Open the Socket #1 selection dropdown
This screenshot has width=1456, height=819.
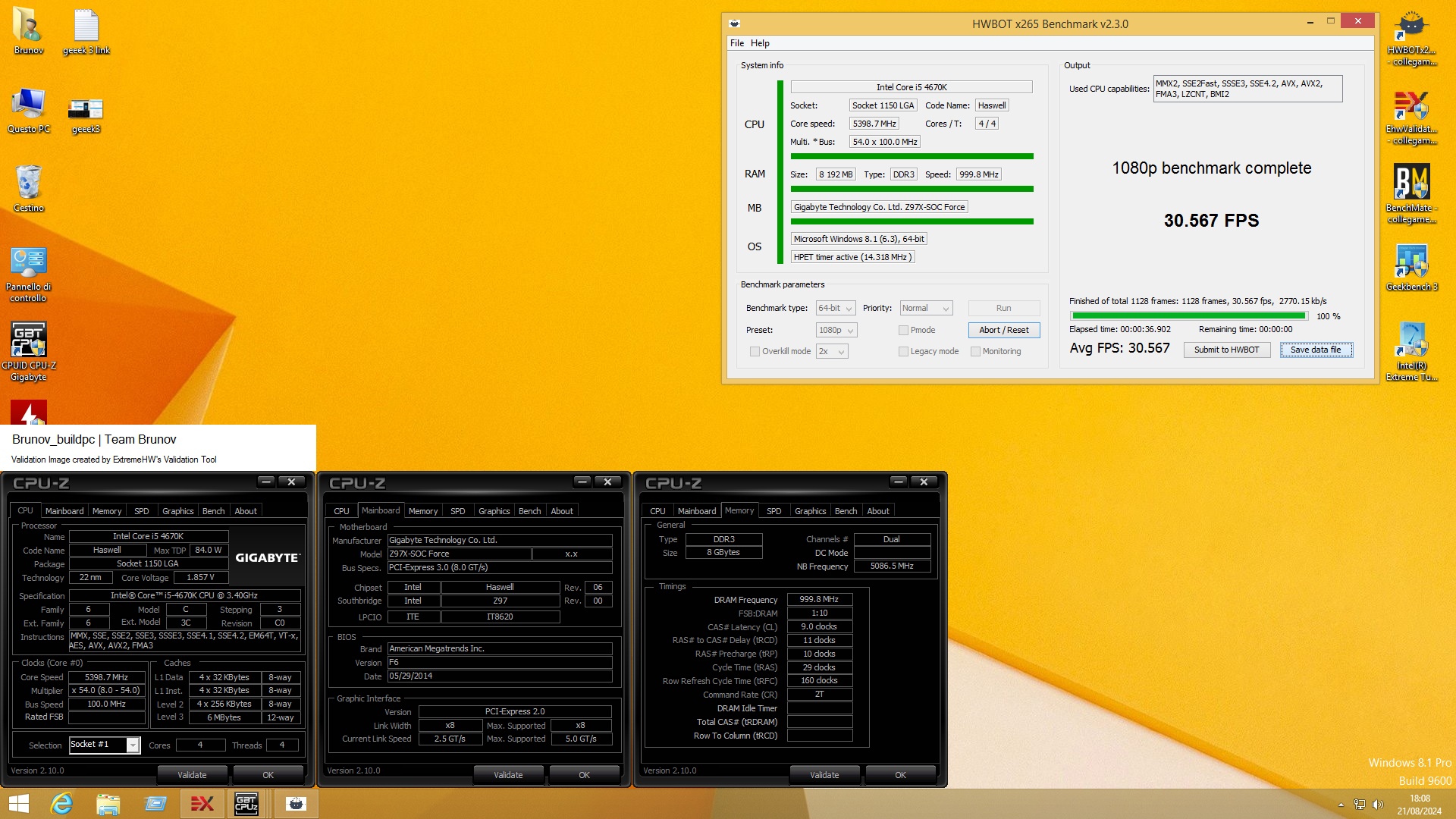pyautogui.click(x=105, y=745)
